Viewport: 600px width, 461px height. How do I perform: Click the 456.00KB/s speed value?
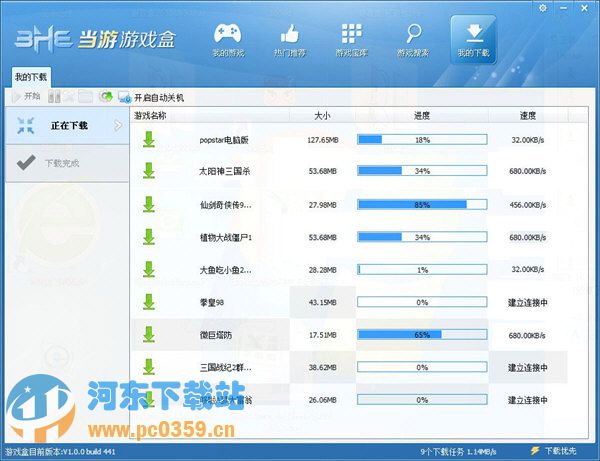528,205
